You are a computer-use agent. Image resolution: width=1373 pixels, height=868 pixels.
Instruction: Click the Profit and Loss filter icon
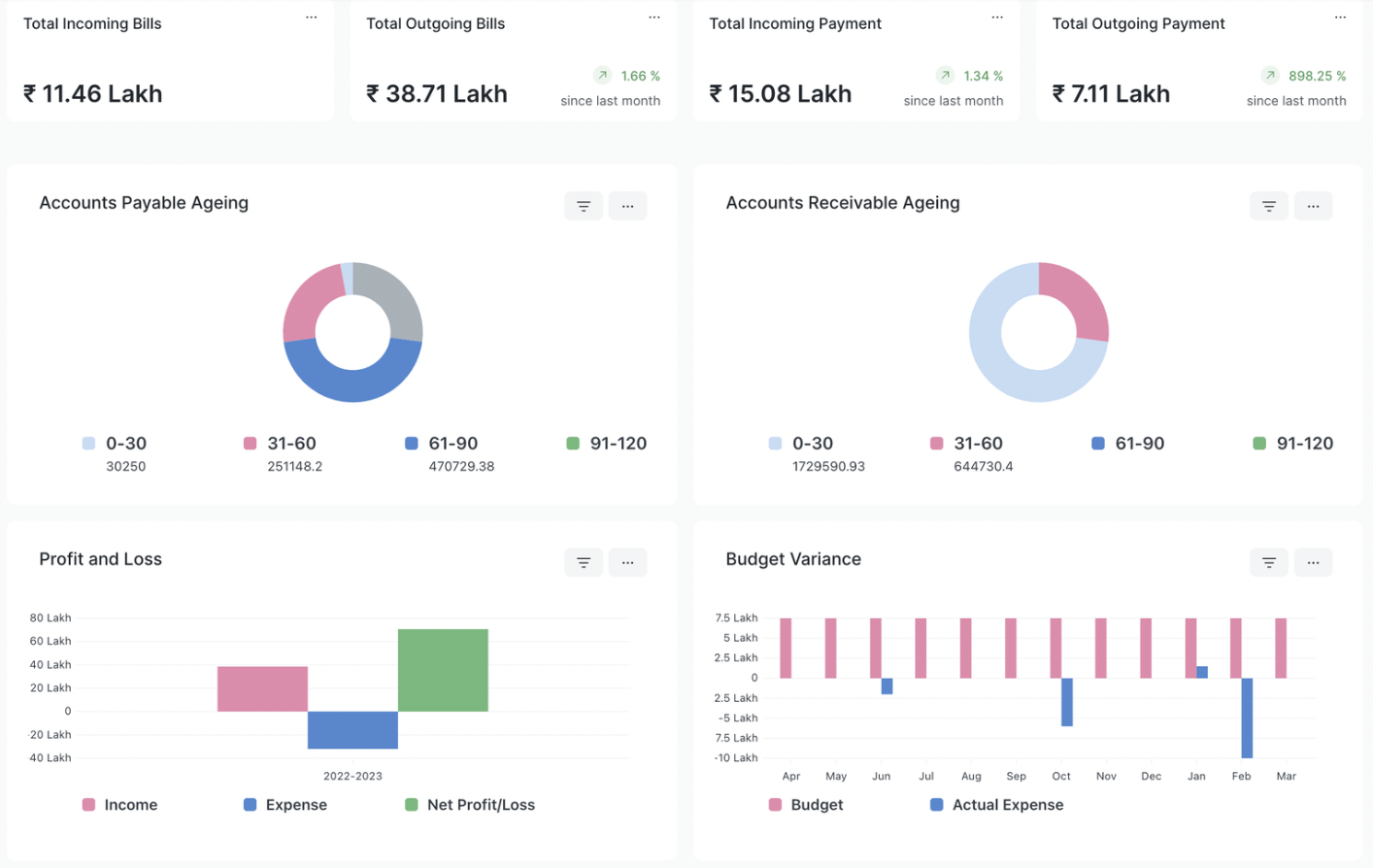pyautogui.click(x=584, y=562)
